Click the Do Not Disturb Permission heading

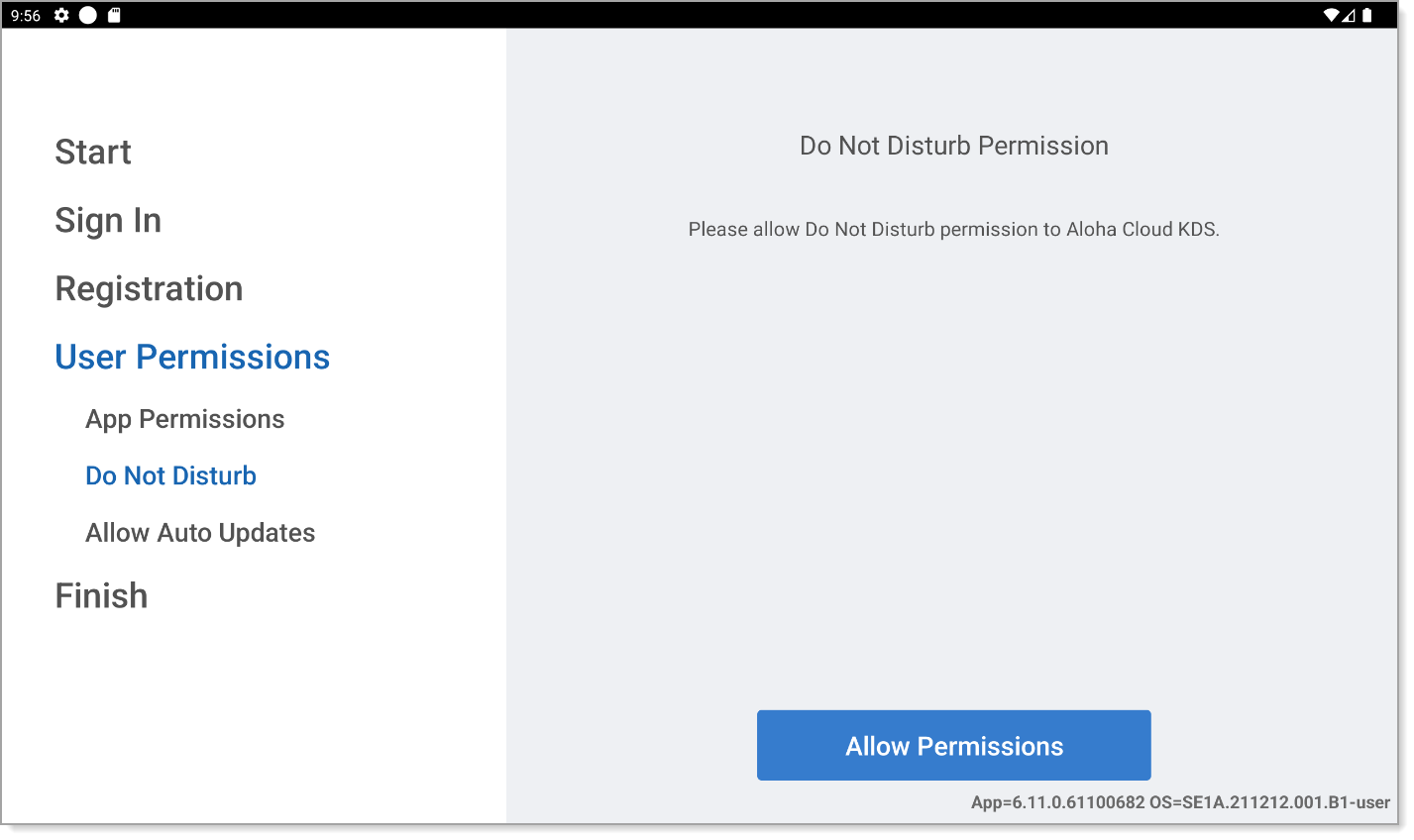(954, 146)
